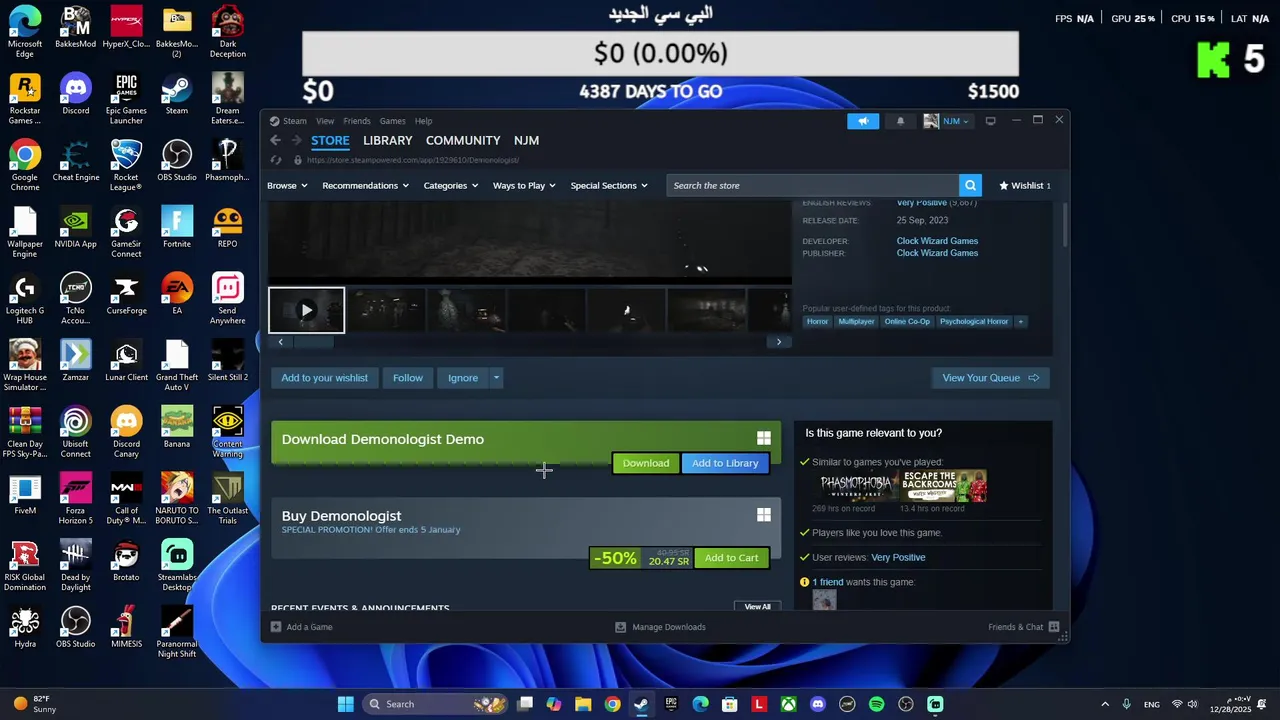Click the Epic Games taskbar icon
Viewport: 1280px width, 720px height.
[x=671, y=704]
